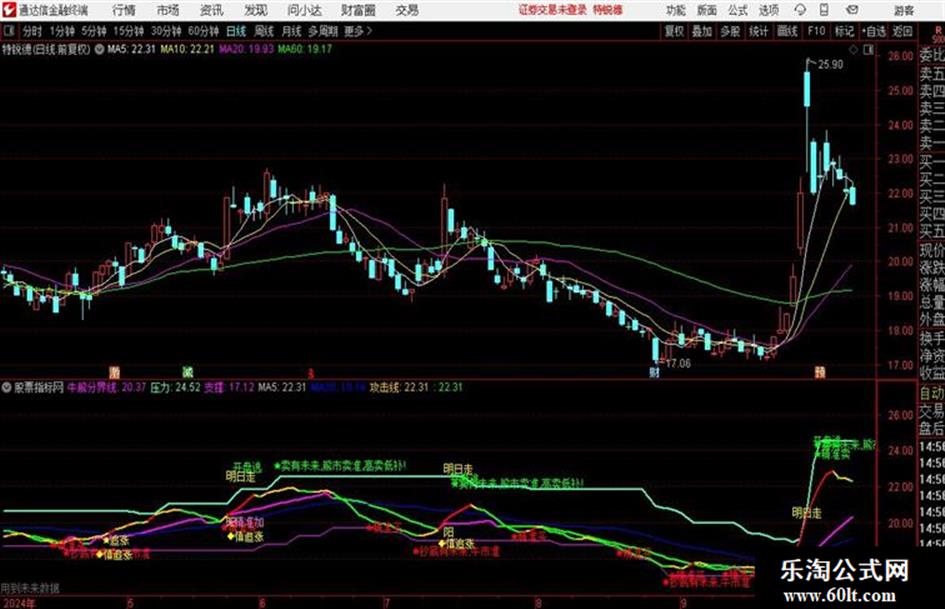Click the 25.90 high price marker
945x609 pixels.
tap(830, 65)
